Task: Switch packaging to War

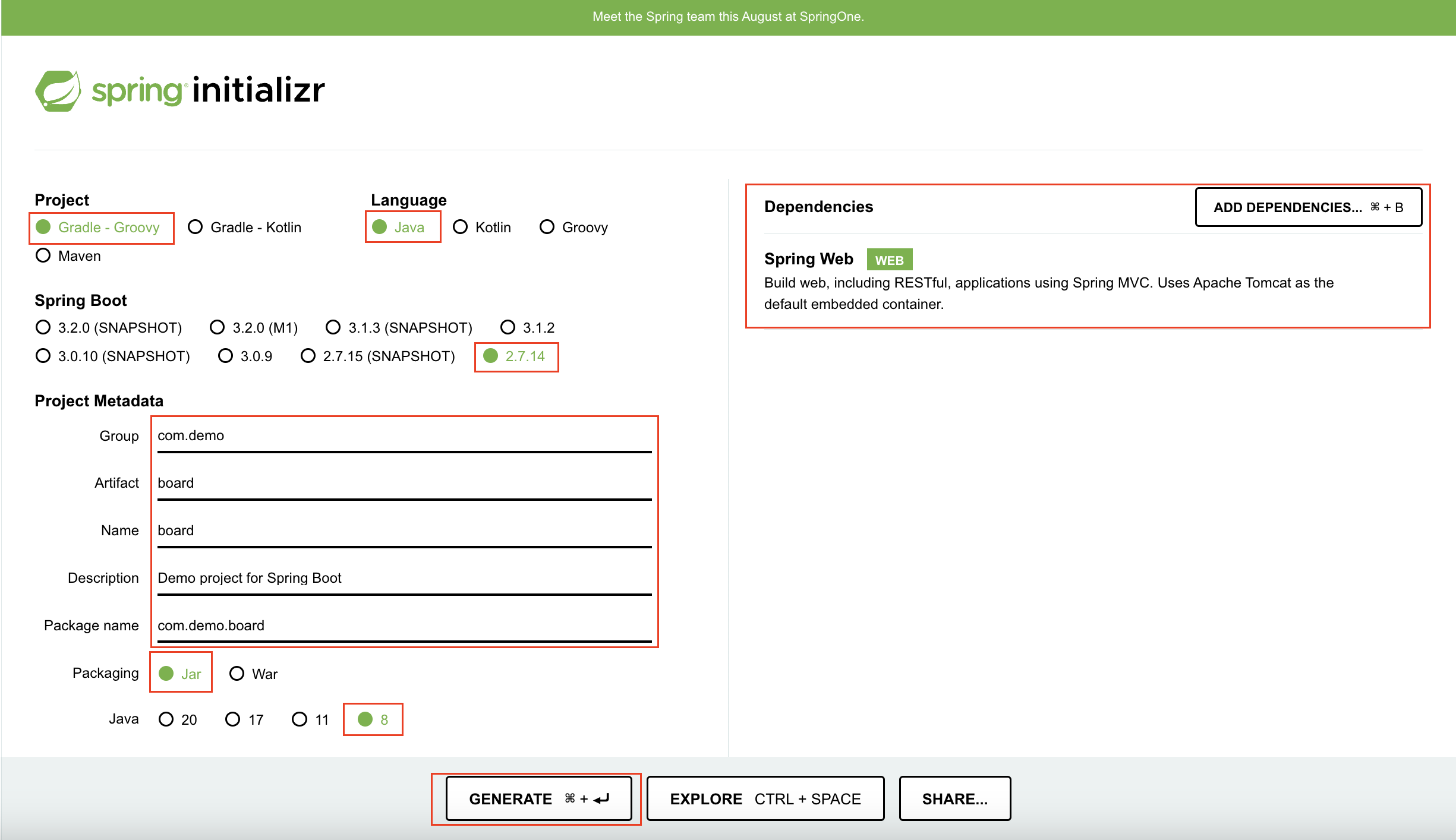Action: click(x=237, y=674)
